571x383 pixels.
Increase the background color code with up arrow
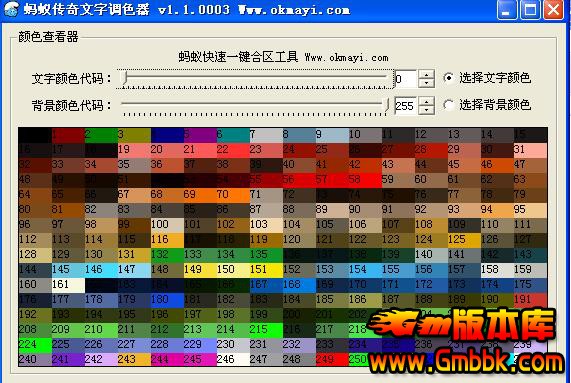[426, 101]
